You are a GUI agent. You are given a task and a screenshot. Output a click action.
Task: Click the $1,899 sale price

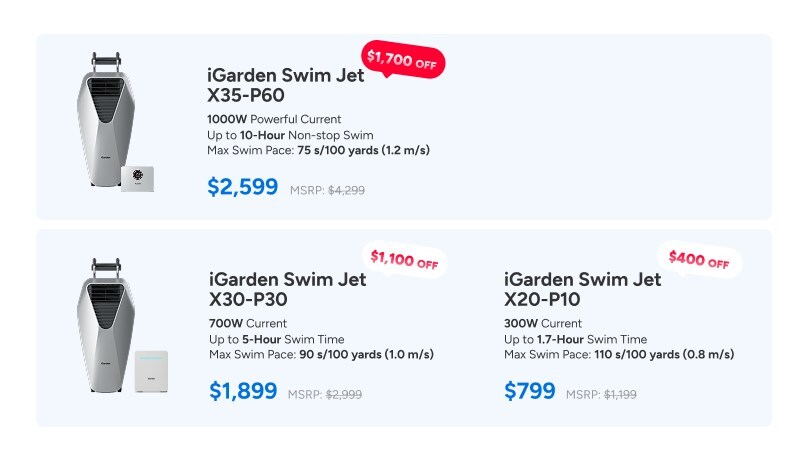coord(243,391)
